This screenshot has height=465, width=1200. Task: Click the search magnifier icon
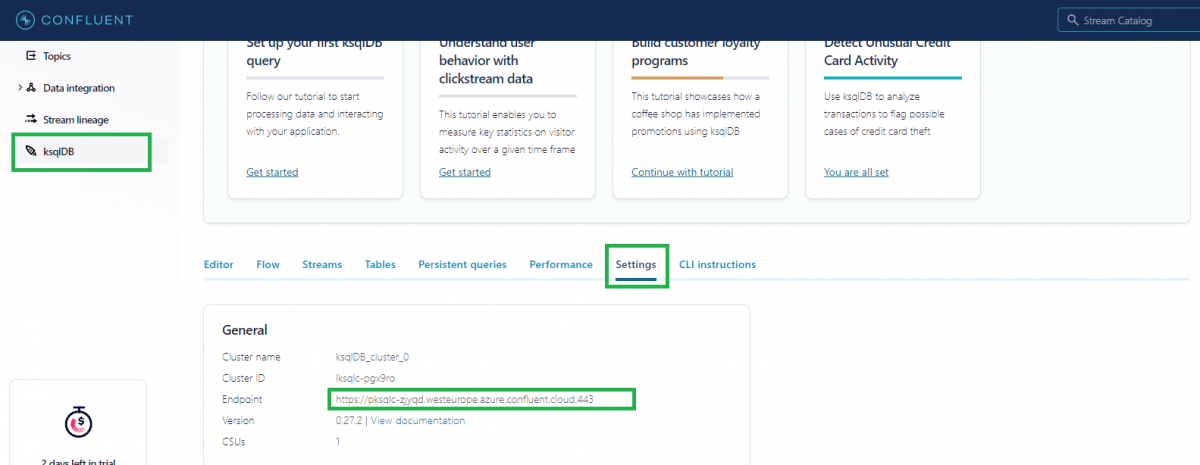click(x=1072, y=20)
